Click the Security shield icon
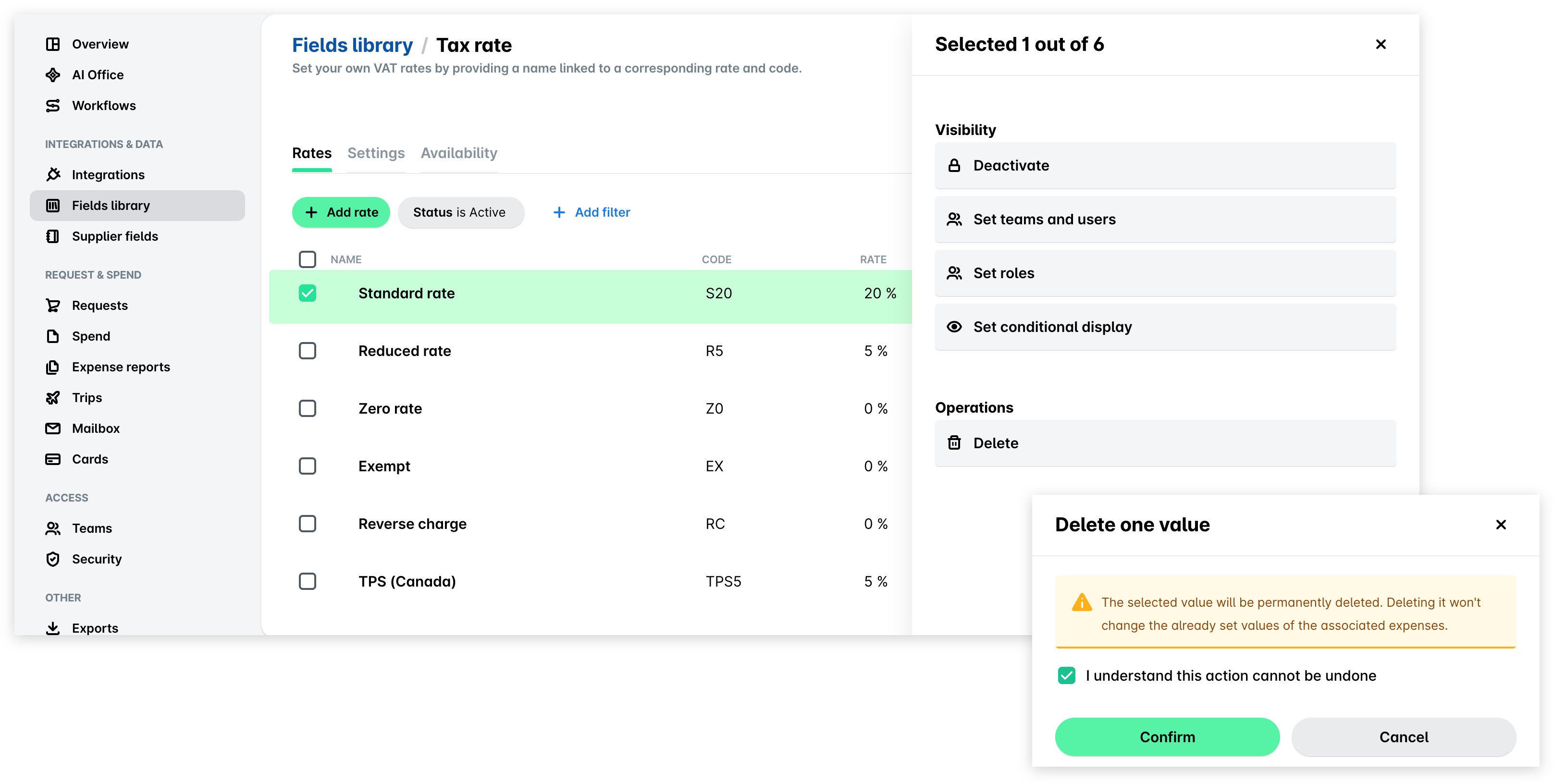Viewport: 1554px width, 784px height. coord(53,559)
